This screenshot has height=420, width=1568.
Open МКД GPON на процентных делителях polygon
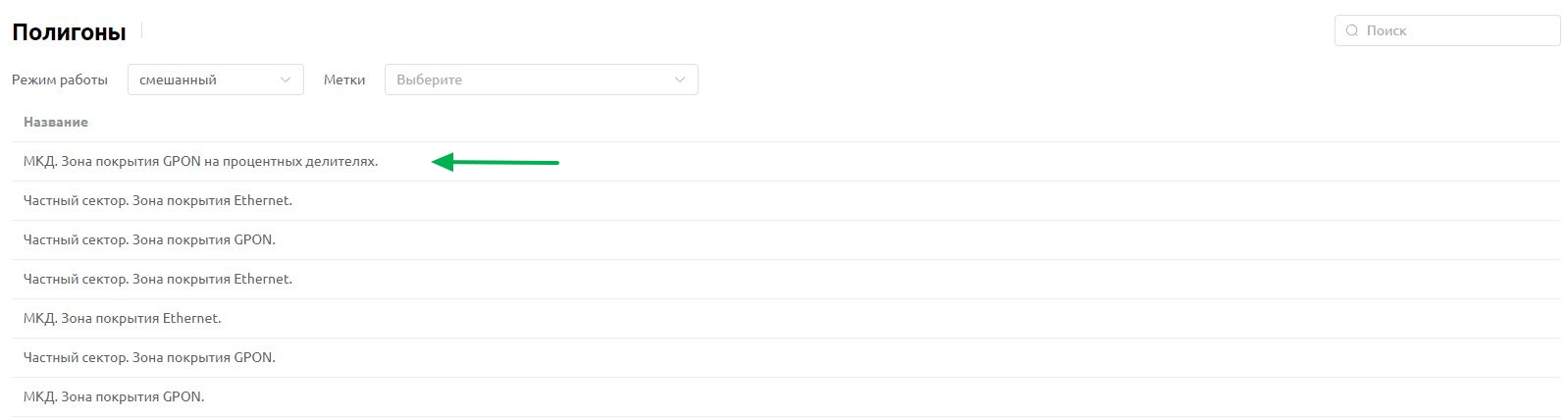[785, 161]
